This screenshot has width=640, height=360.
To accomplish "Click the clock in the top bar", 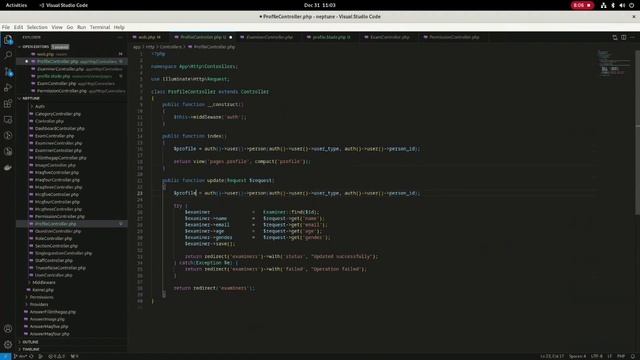I will pyautogui.click(x=320, y=5).
